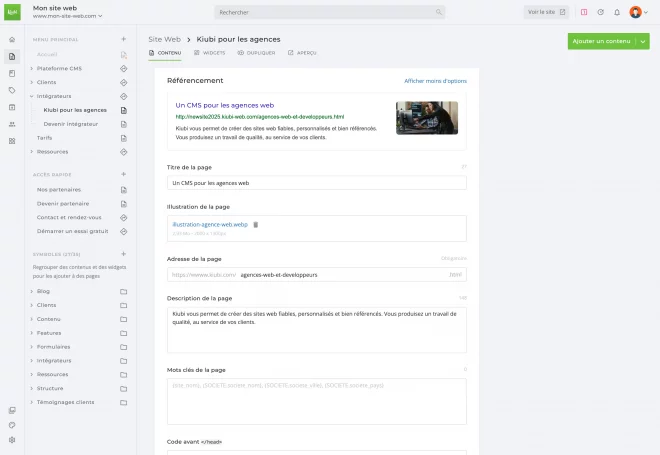Open the Ajouter un contenu dropdown arrow

pyautogui.click(x=643, y=41)
